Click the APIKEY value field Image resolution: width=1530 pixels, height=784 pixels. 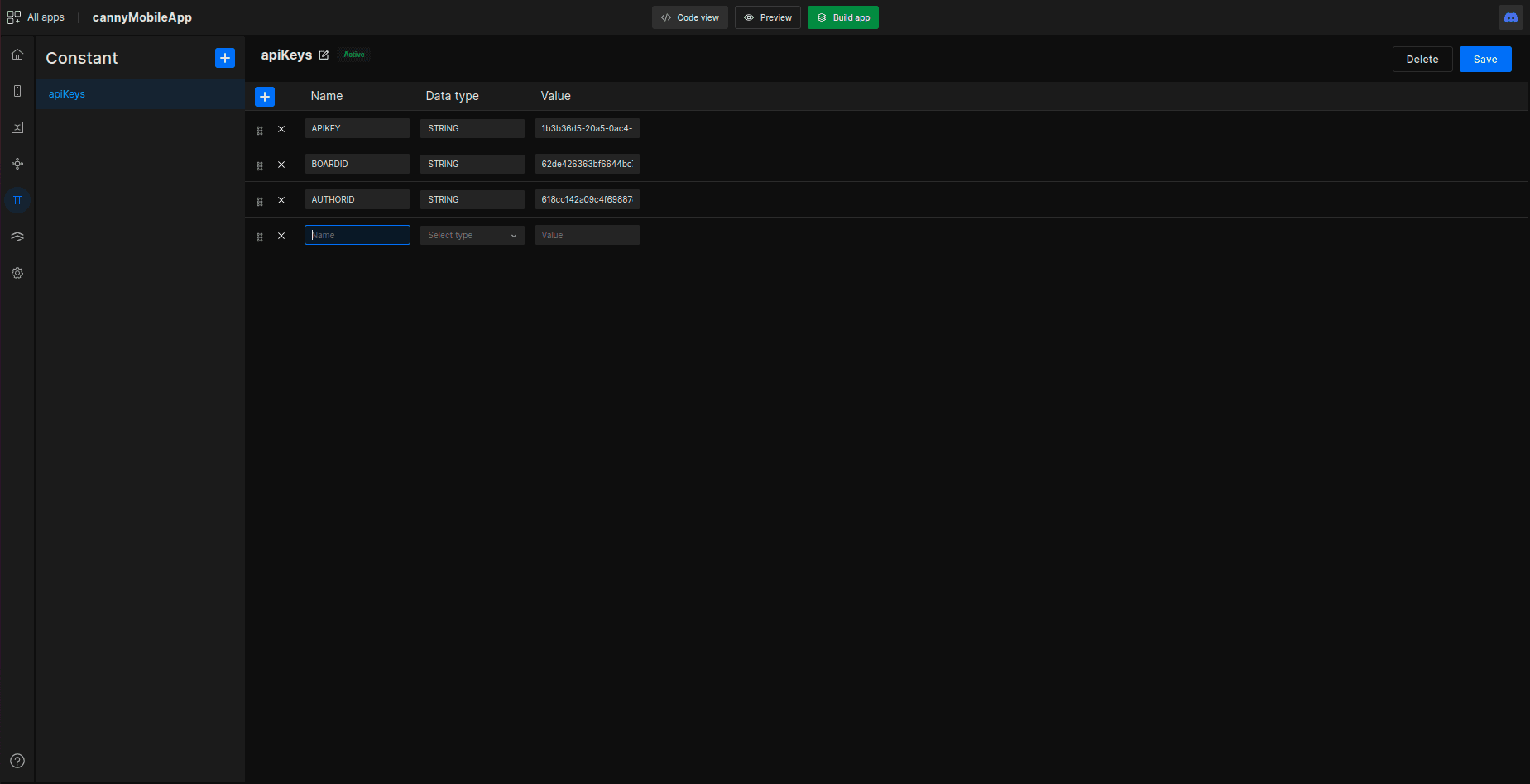(x=587, y=128)
